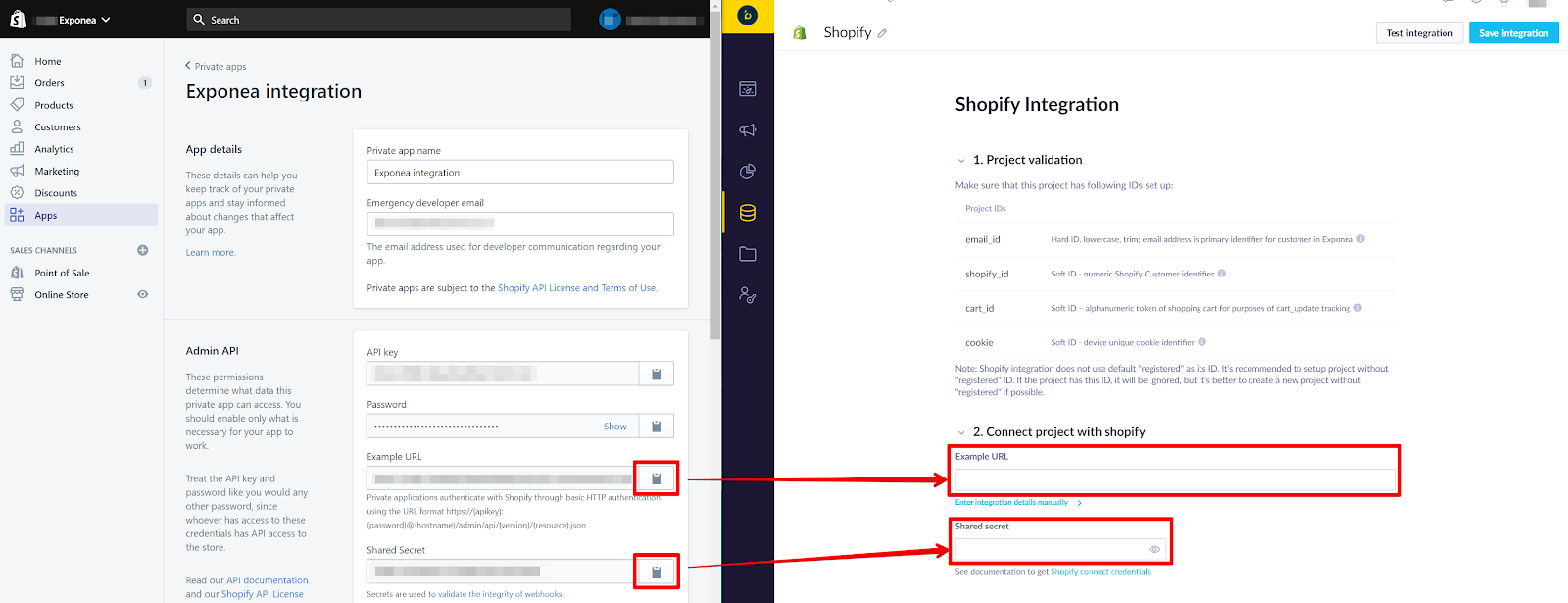Screen dimensions: 1568x603
Task: Open Marketing in Shopify sidebar
Action: [57, 172]
